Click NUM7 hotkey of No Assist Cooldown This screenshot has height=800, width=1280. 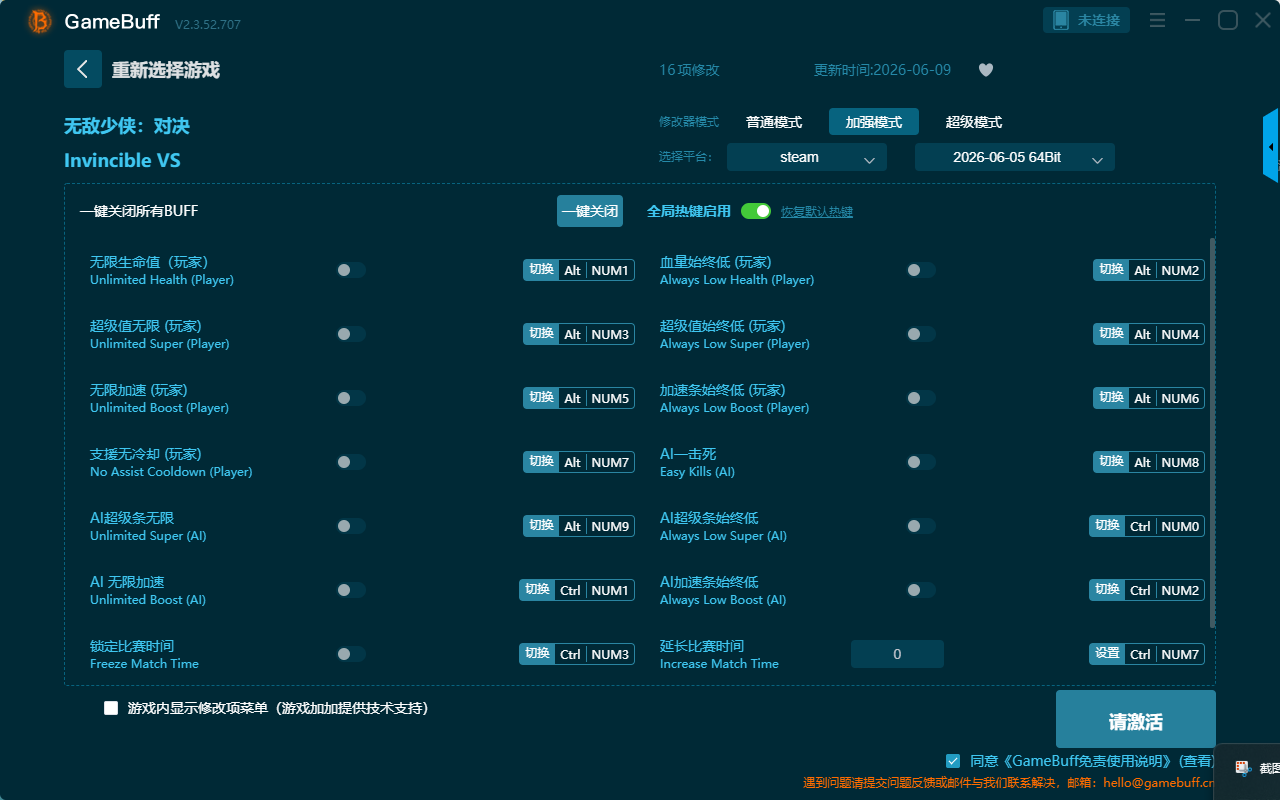pyautogui.click(x=610, y=462)
